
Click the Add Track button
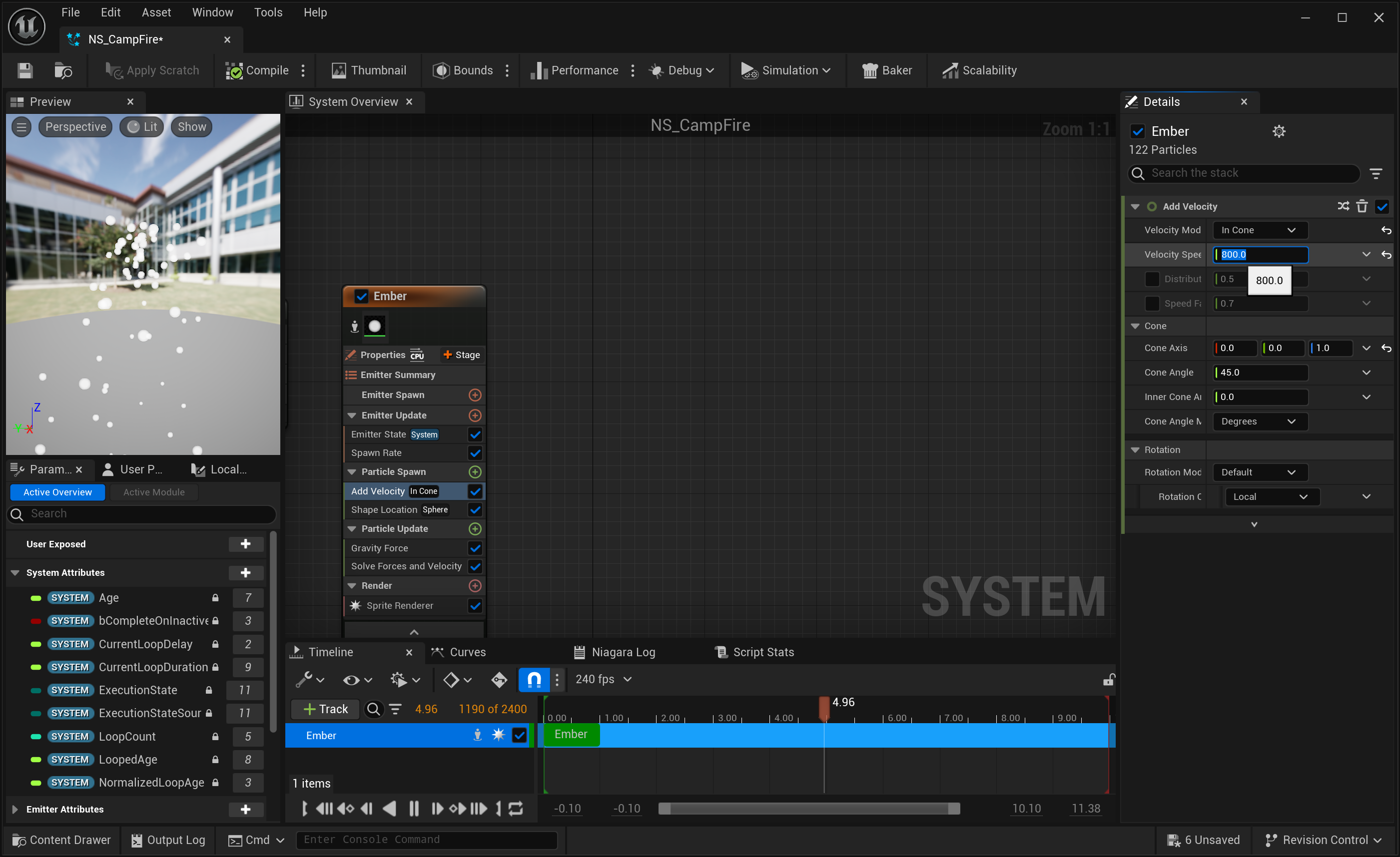[325, 709]
